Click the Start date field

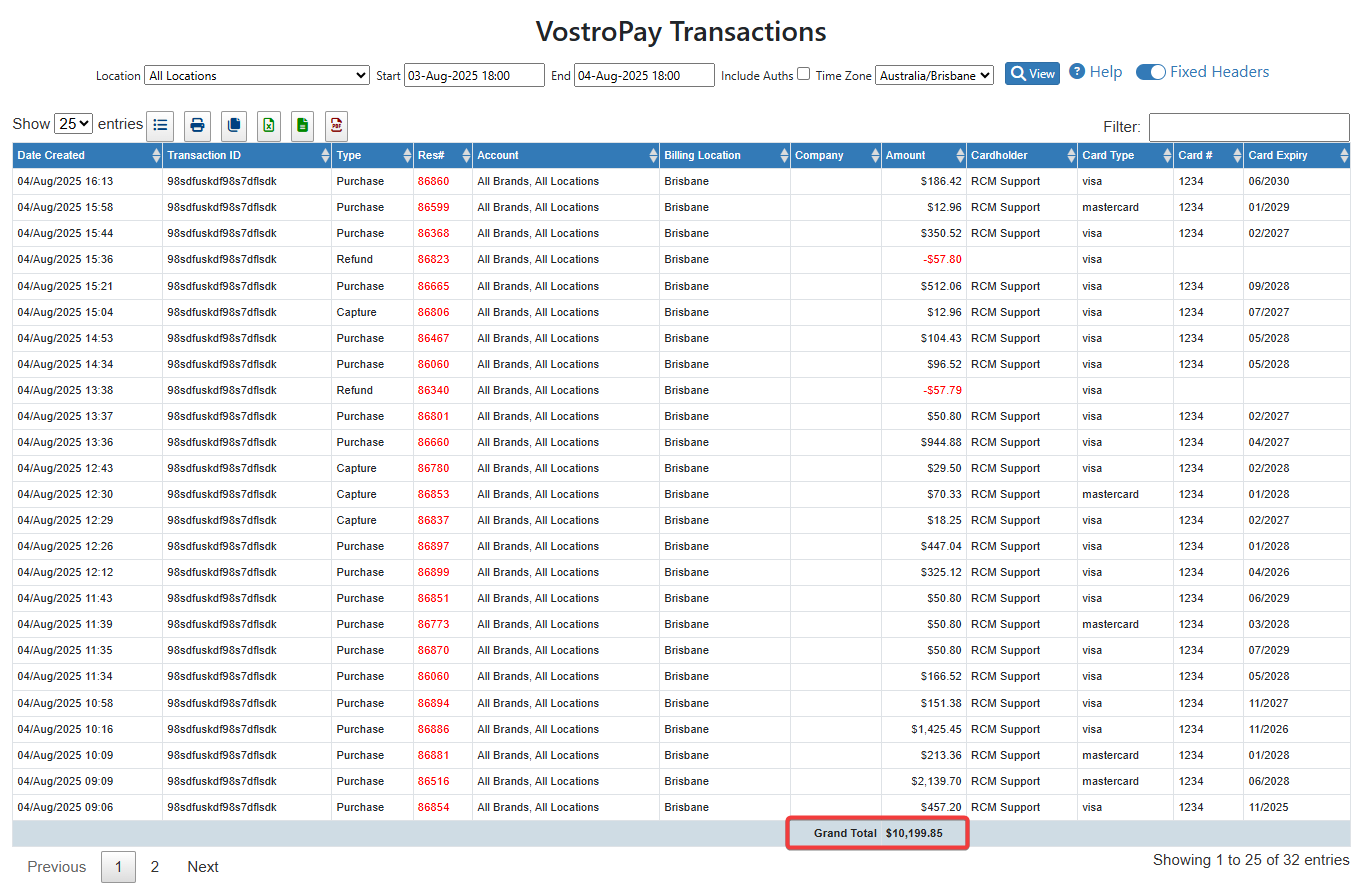coord(474,75)
